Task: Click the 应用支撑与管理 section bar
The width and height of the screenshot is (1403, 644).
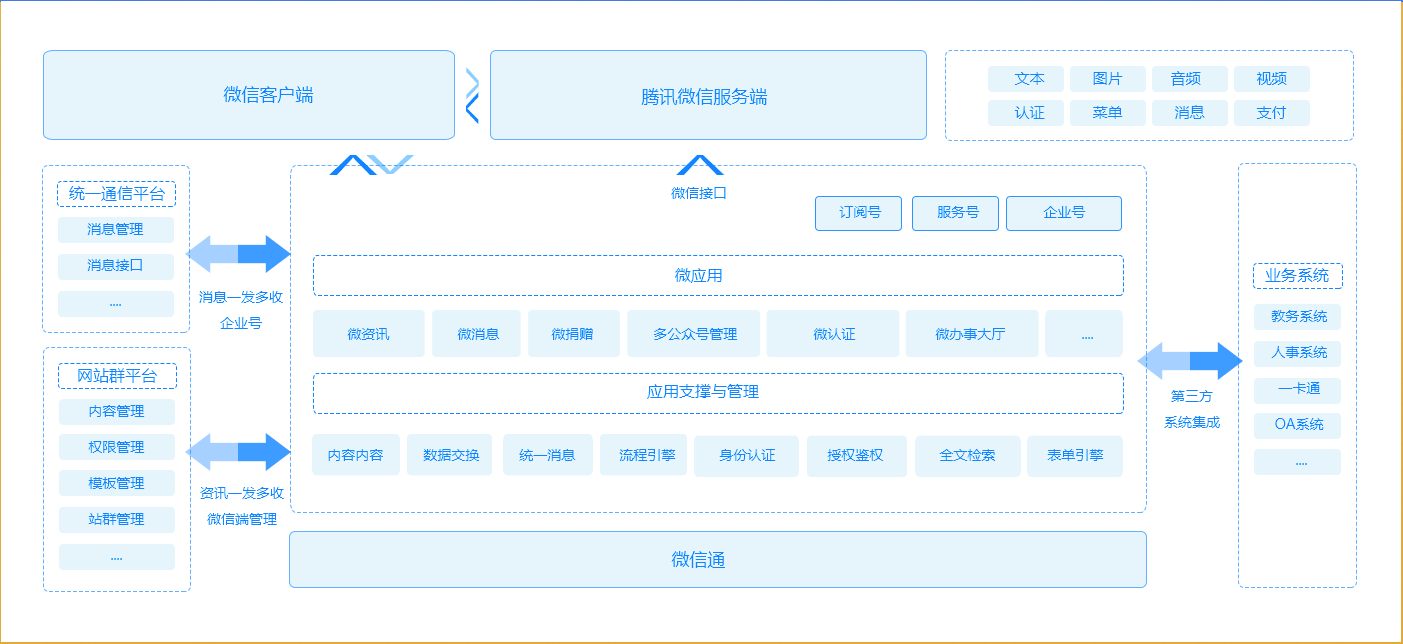Action: coord(718,393)
